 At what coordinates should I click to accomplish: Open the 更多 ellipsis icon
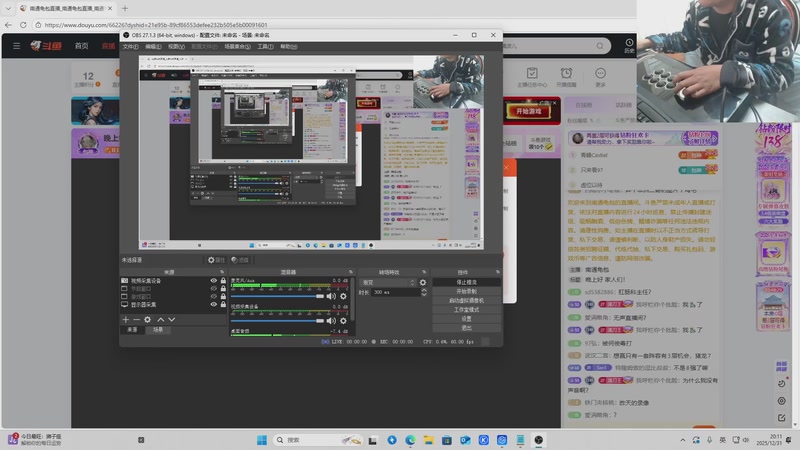click(x=601, y=77)
